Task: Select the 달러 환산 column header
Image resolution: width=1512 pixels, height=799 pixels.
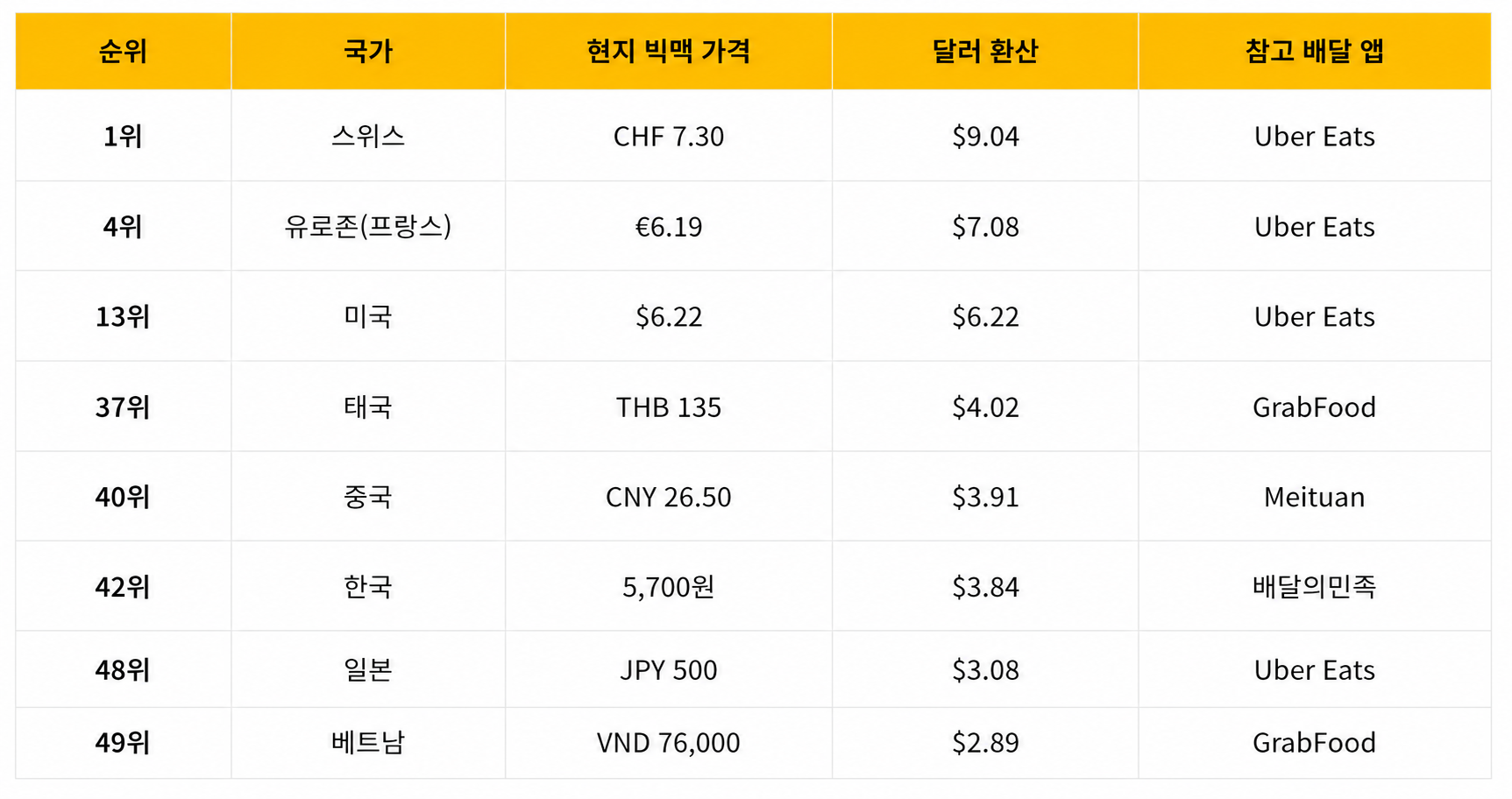Action: click(x=985, y=51)
